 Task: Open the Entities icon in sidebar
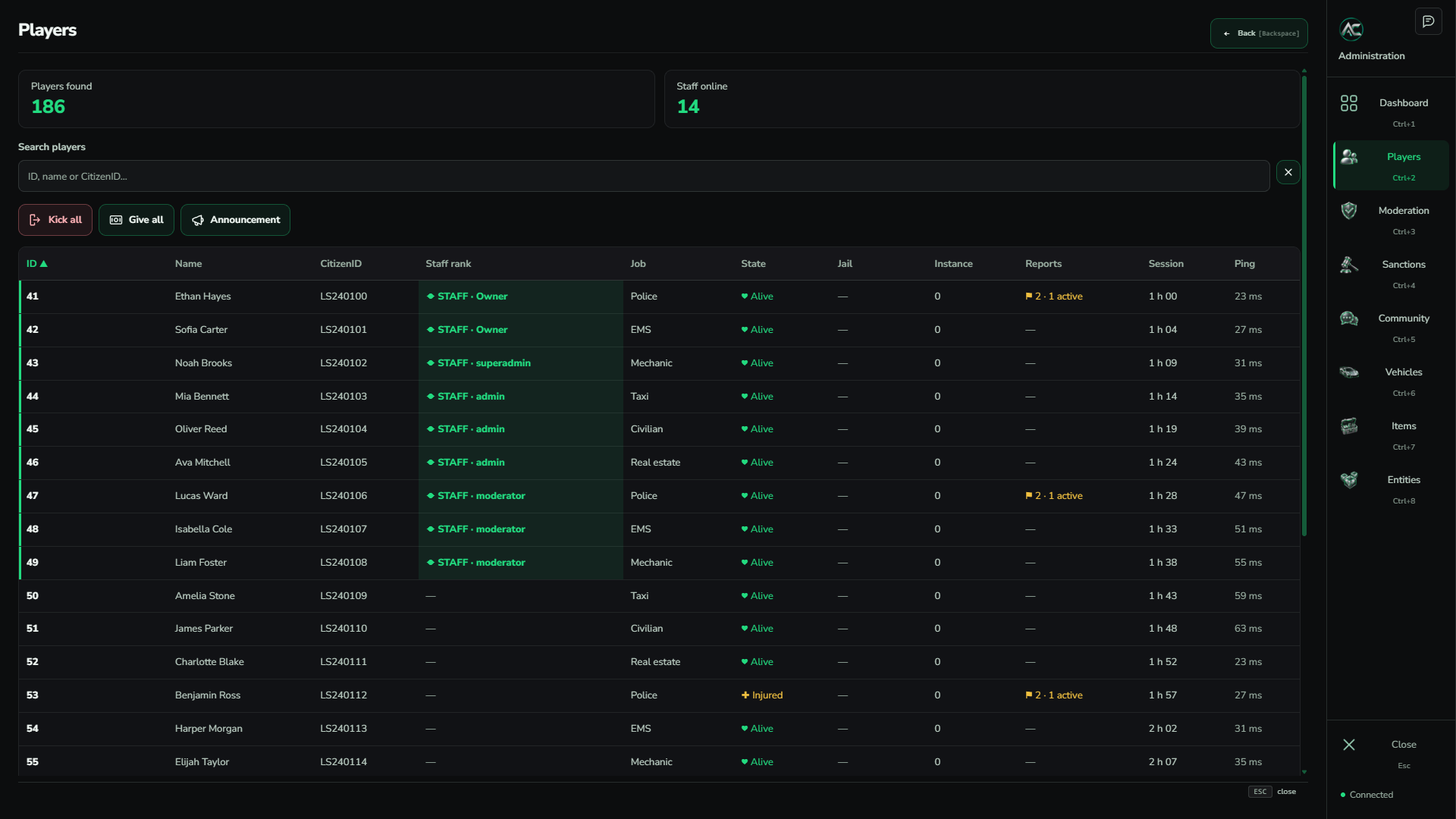(1348, 480)
